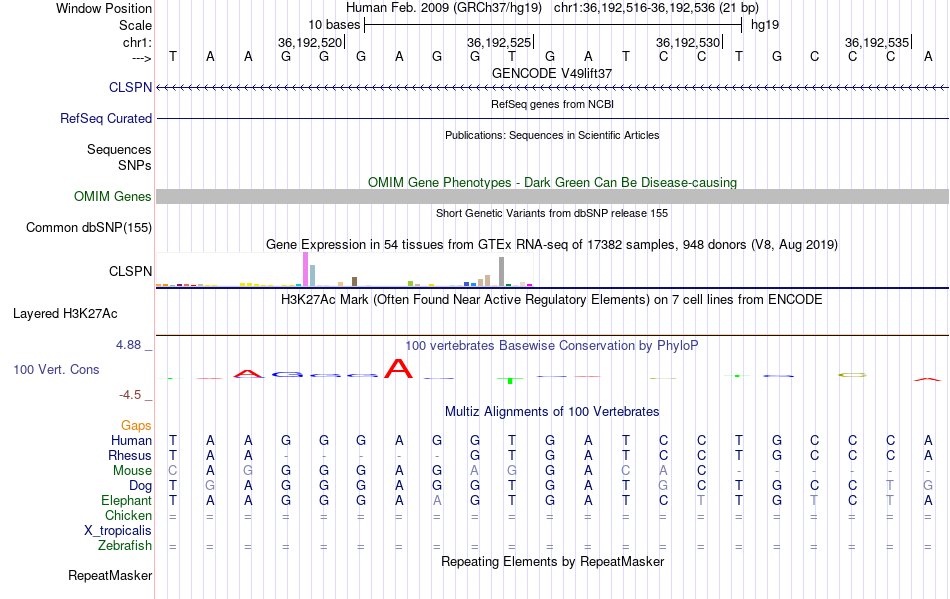Select the Dog species row label
This screenshot has width=950, height=599.
[141, 485]
